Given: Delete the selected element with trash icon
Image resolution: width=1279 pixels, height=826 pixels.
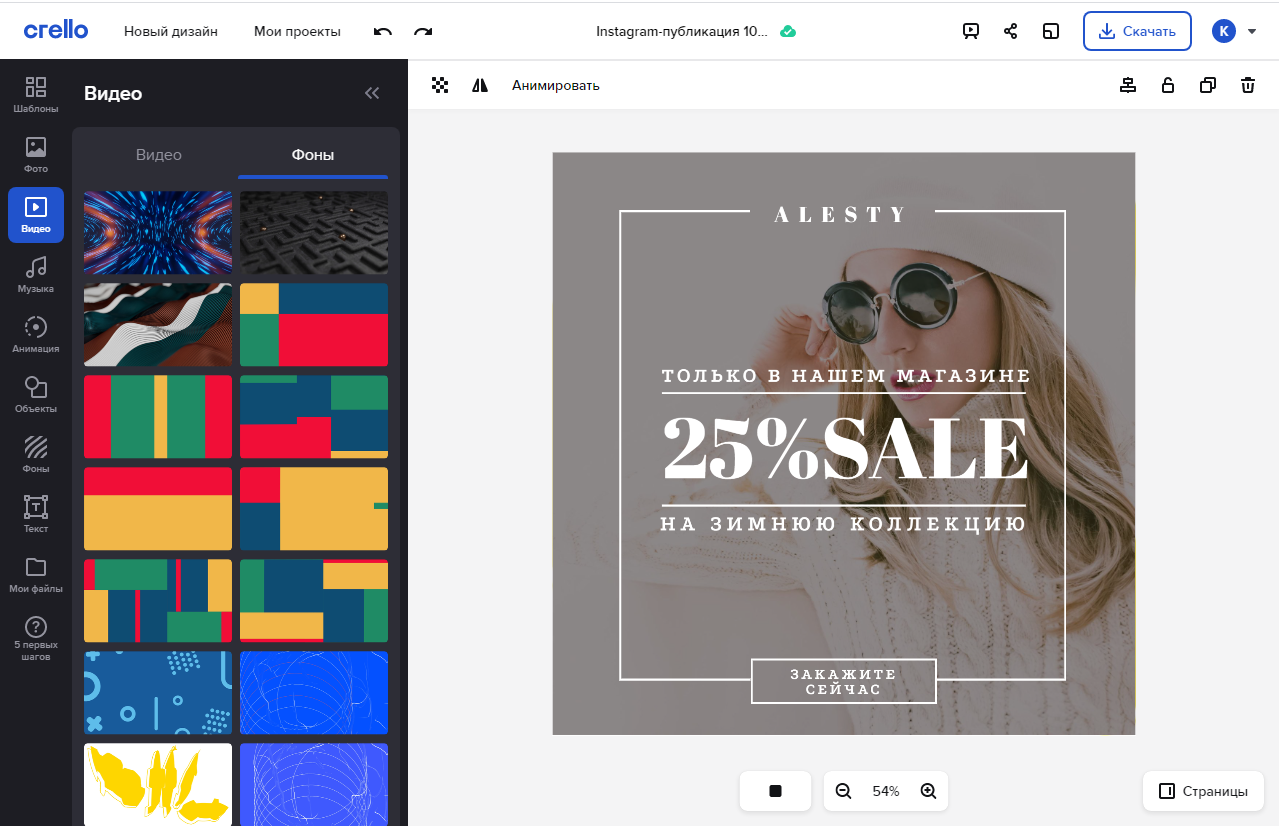Looking at the screenshot, I should coord(1248,85).
